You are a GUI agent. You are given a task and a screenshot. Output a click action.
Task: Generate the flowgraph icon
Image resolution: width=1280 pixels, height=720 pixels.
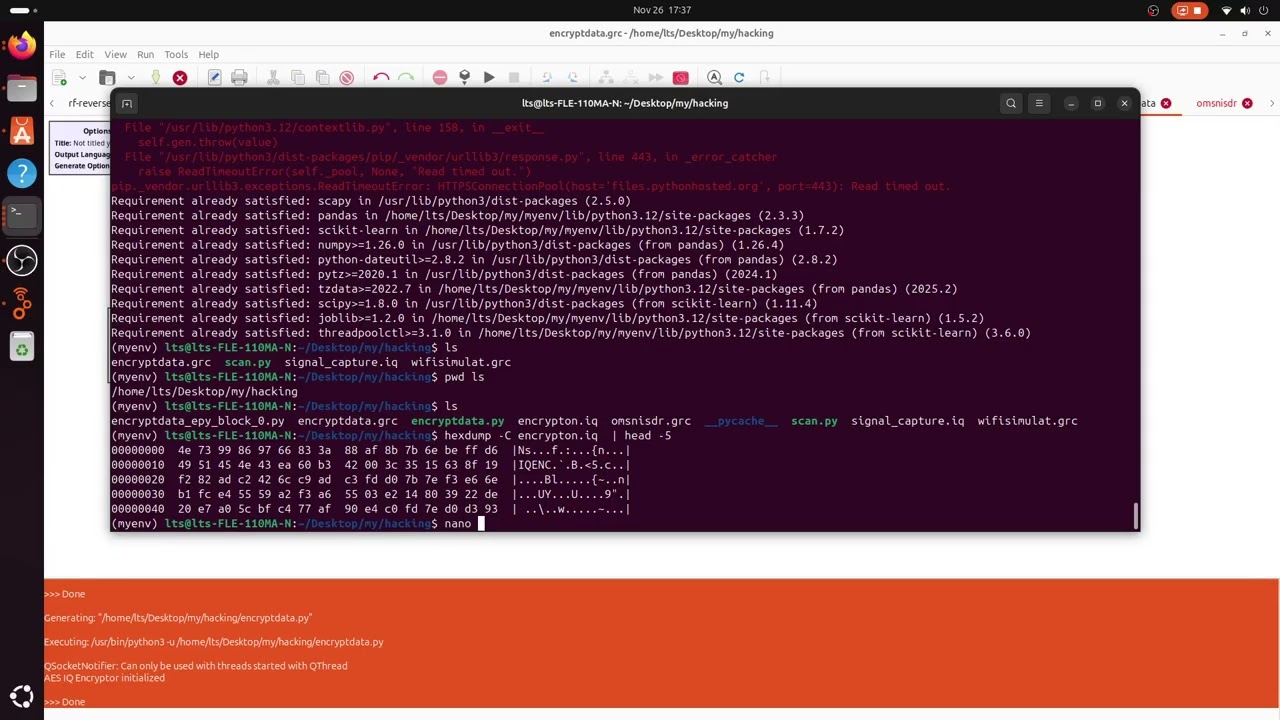[464, 78]
